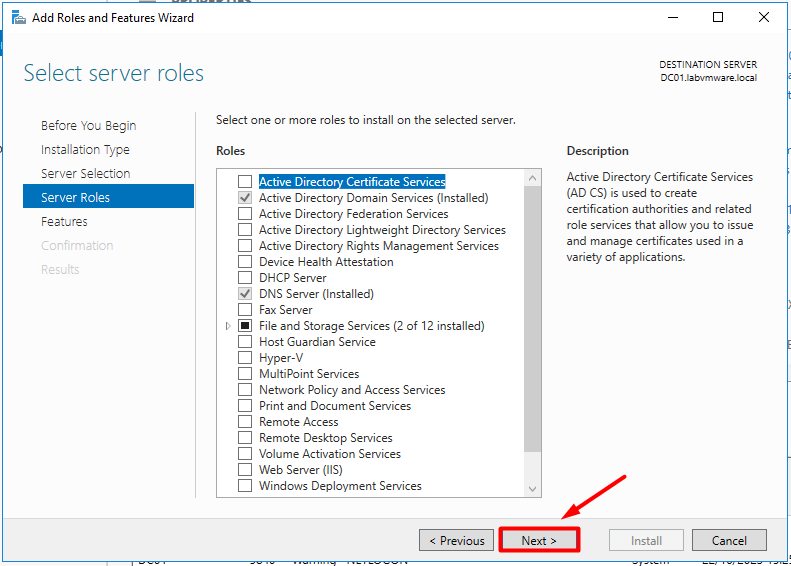Image resolution: width=791 pixels, height=566 pixels.
Task: Click the wizard icon in title bar
Action: pyautogui.click(x=18, y=17)
